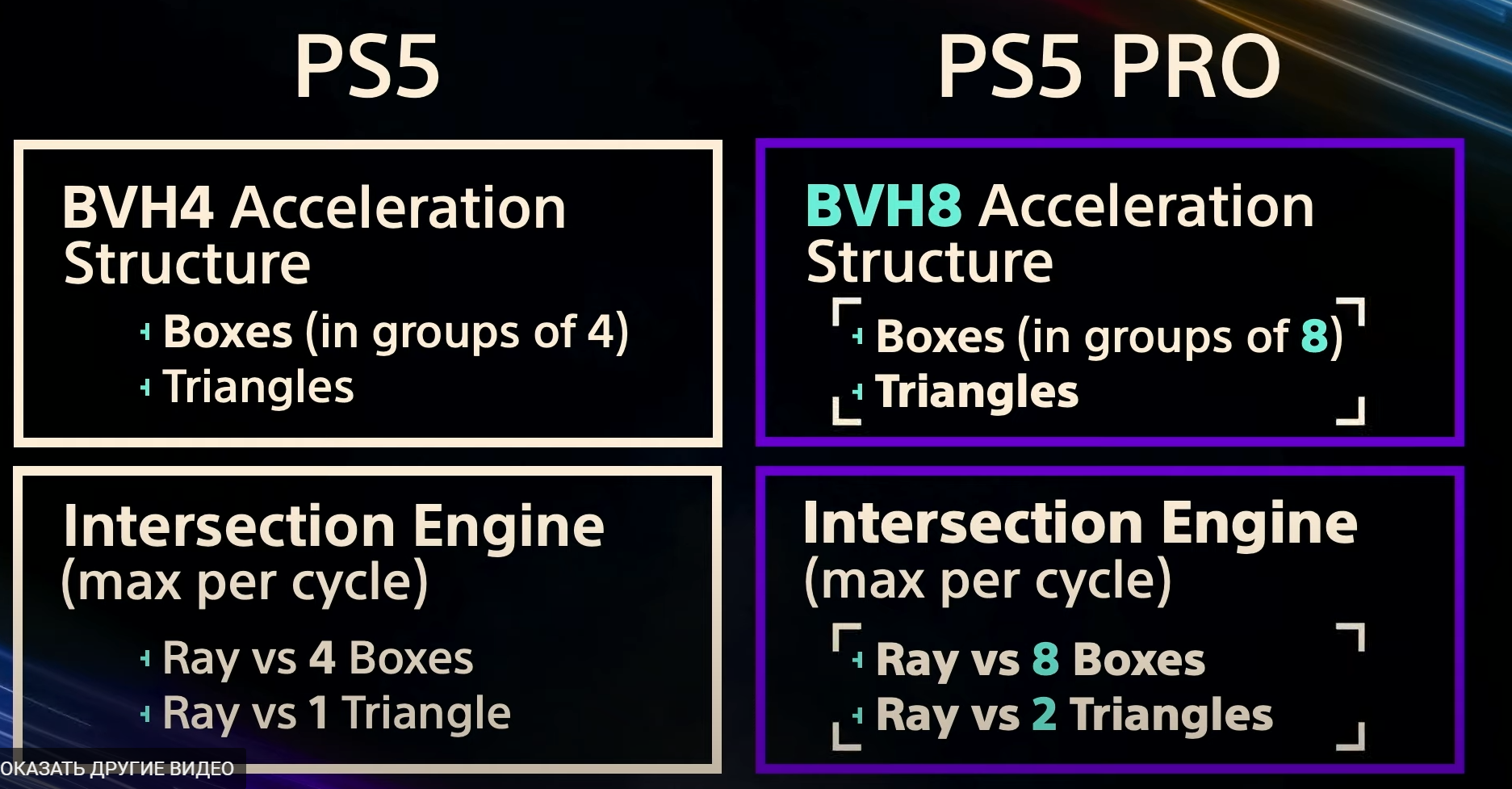Image resolution: width=1512 pixels, height=789 pixels.
Task: Click bullet marker beside "Ray vs 2 Triangles"
Action: pyautogui.click(x=857, y=716)
